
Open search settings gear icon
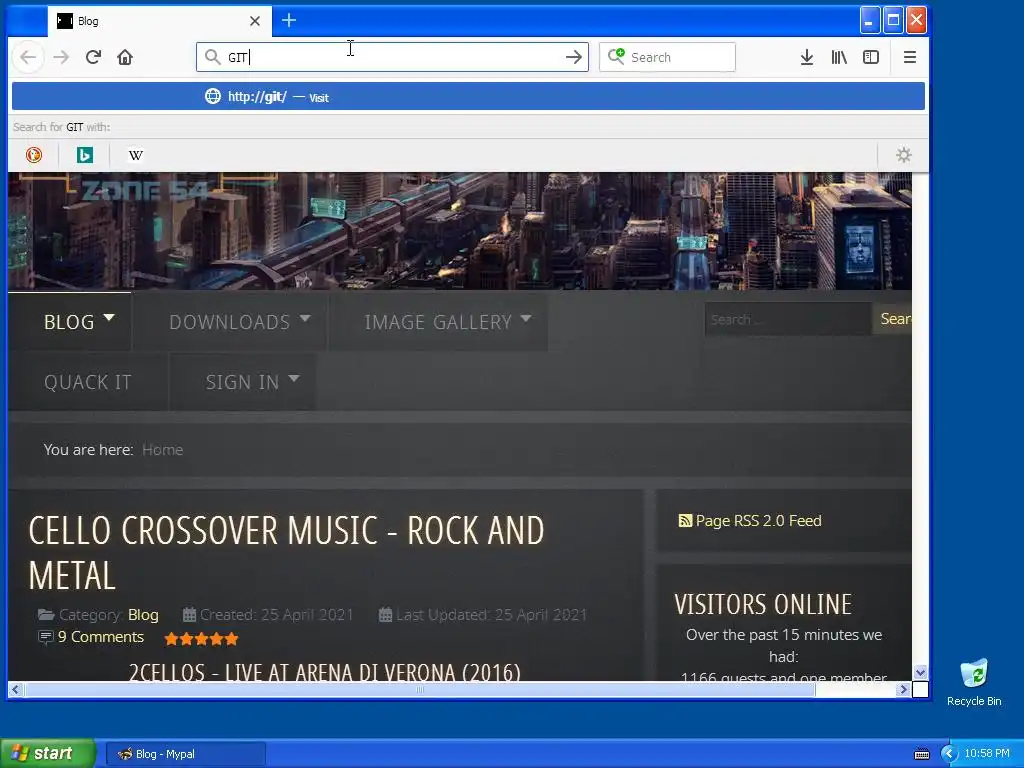[x=903, y=155]
